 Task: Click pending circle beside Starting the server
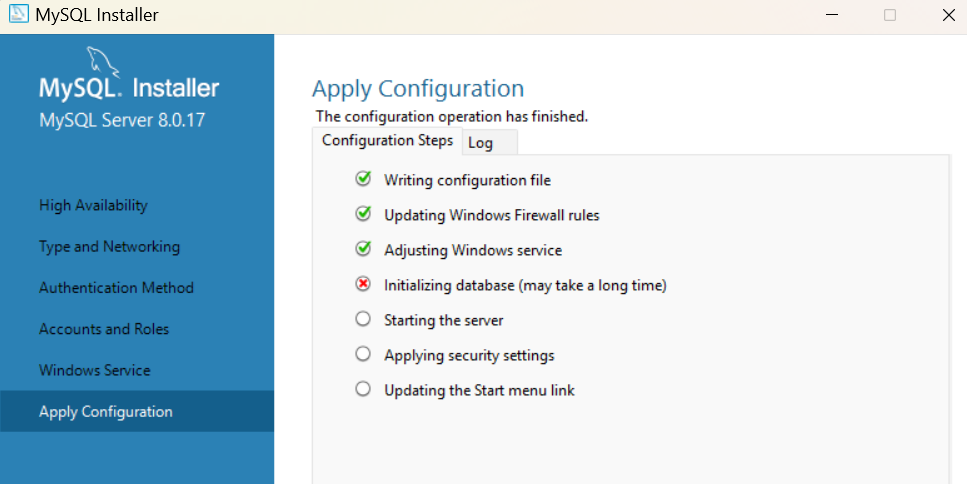click(x=363, y=319)
